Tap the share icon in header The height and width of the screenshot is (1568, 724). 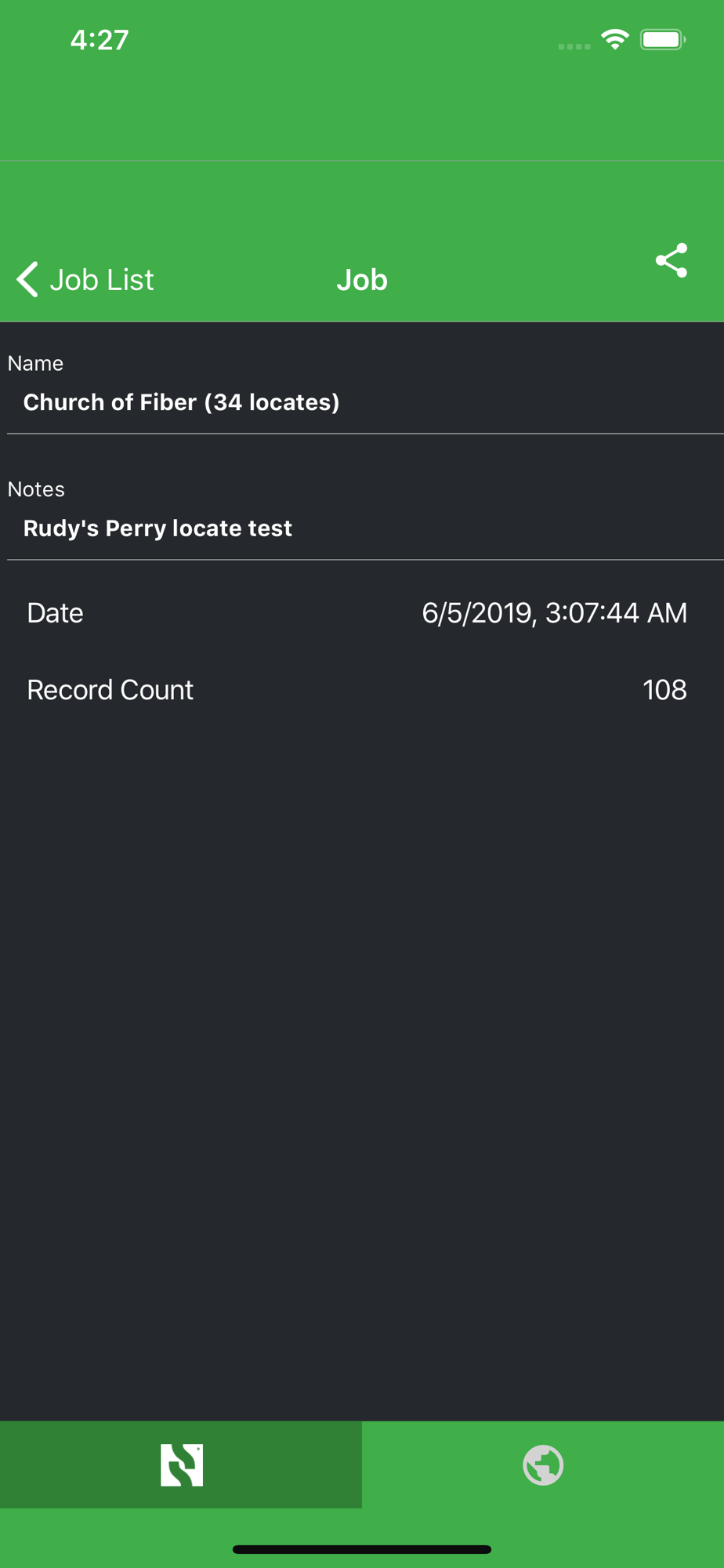(x=672, y=260)
